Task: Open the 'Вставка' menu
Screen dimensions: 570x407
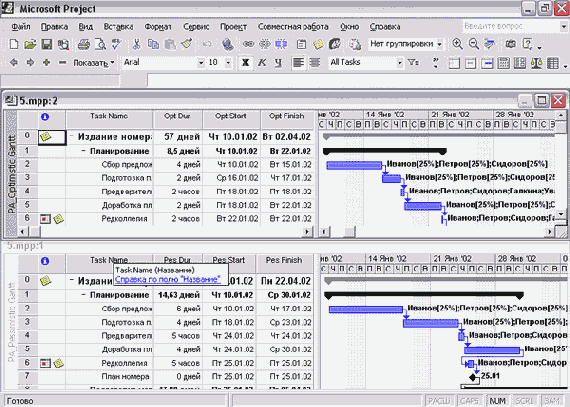Action: (x=119, y=27)
